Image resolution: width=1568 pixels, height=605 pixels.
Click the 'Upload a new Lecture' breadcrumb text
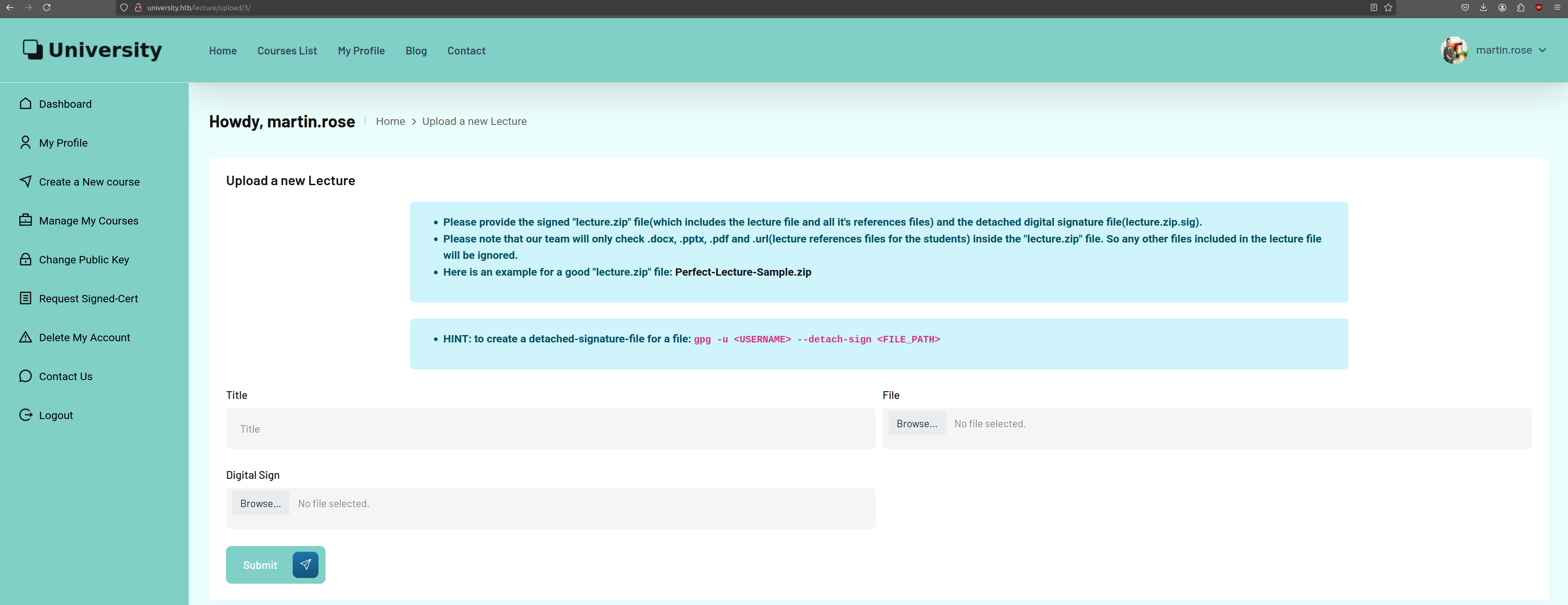(x=474, y=121)
